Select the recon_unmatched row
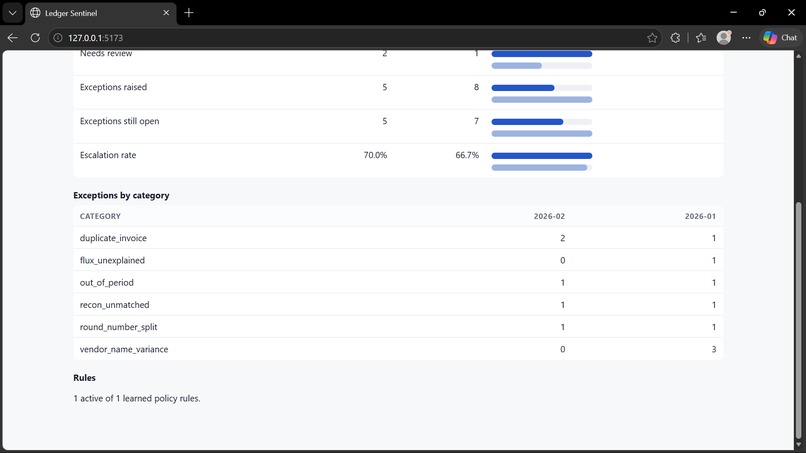806x453 pixels. point(398,304)
